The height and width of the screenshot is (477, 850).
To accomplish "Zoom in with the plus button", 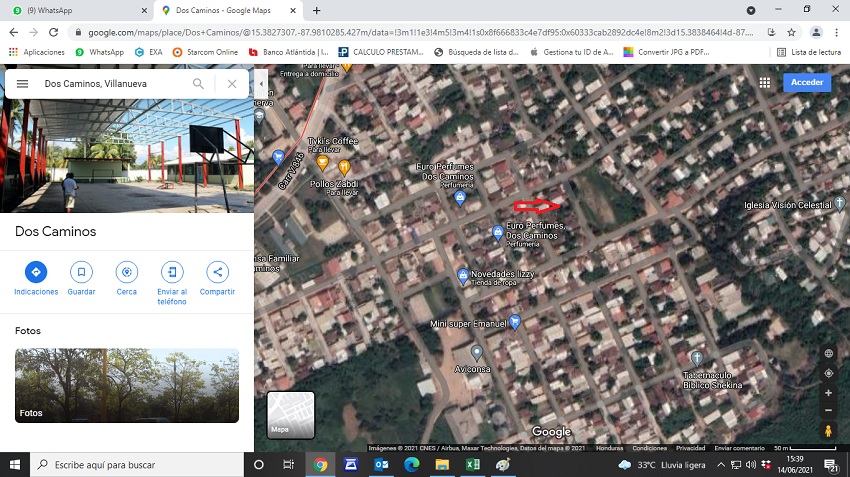I will pyautogui.click(x=828, y=393).
